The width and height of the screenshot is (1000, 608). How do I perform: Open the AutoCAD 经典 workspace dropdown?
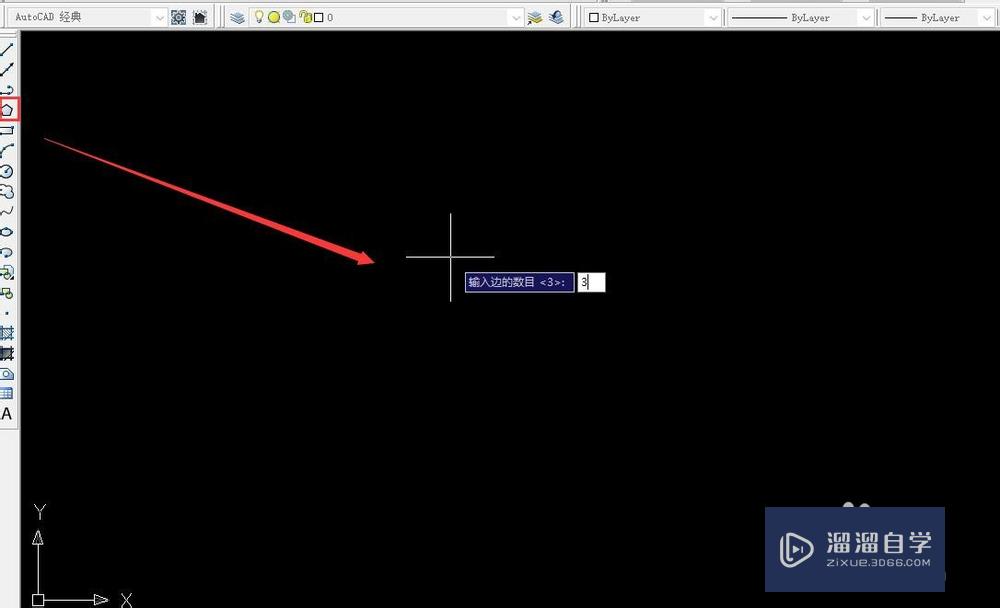(160, 16)
